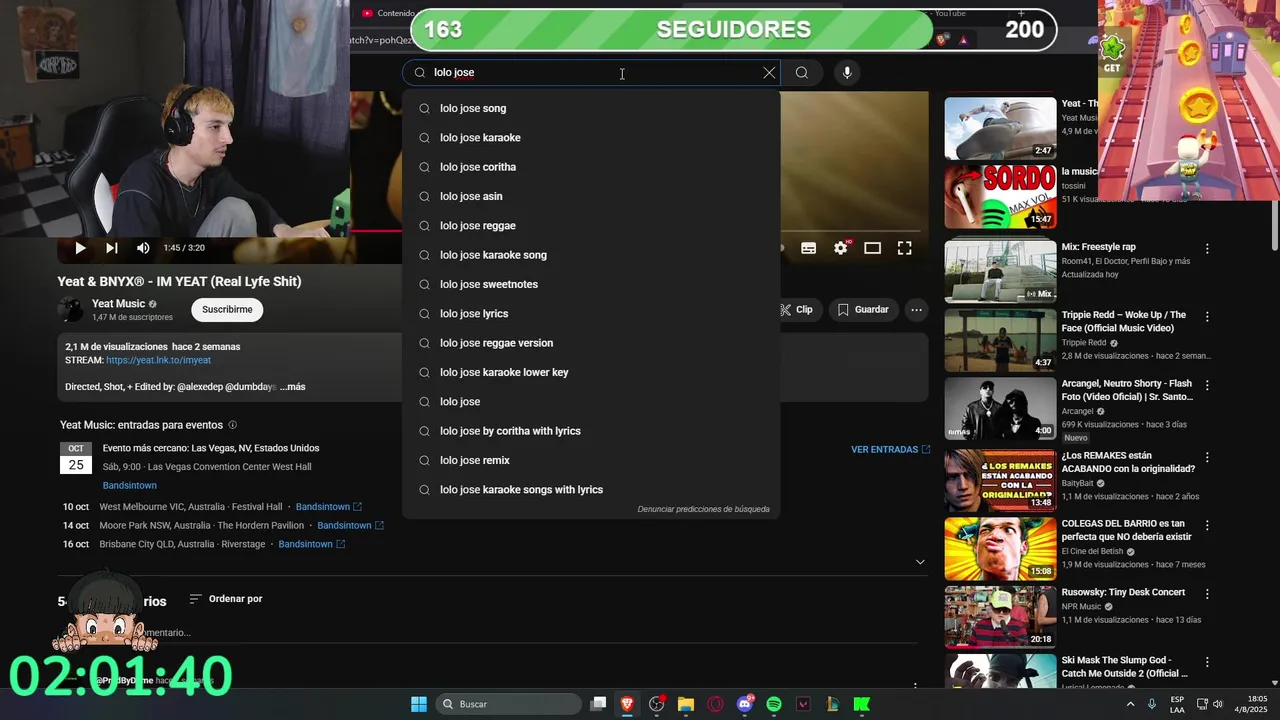Expand description with '...más'
This screenshot has width=1280, height=720.
[x=293, y=387]
